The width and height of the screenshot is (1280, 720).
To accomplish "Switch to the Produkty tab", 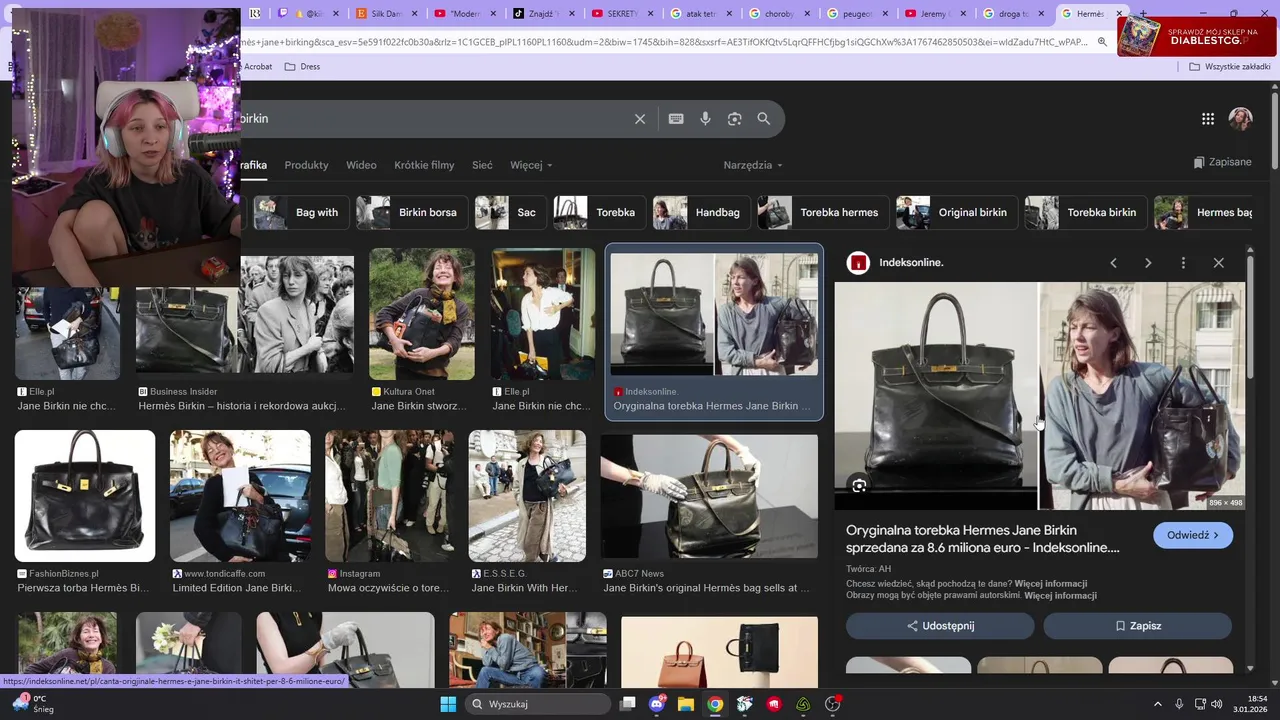I will (306, 165).
